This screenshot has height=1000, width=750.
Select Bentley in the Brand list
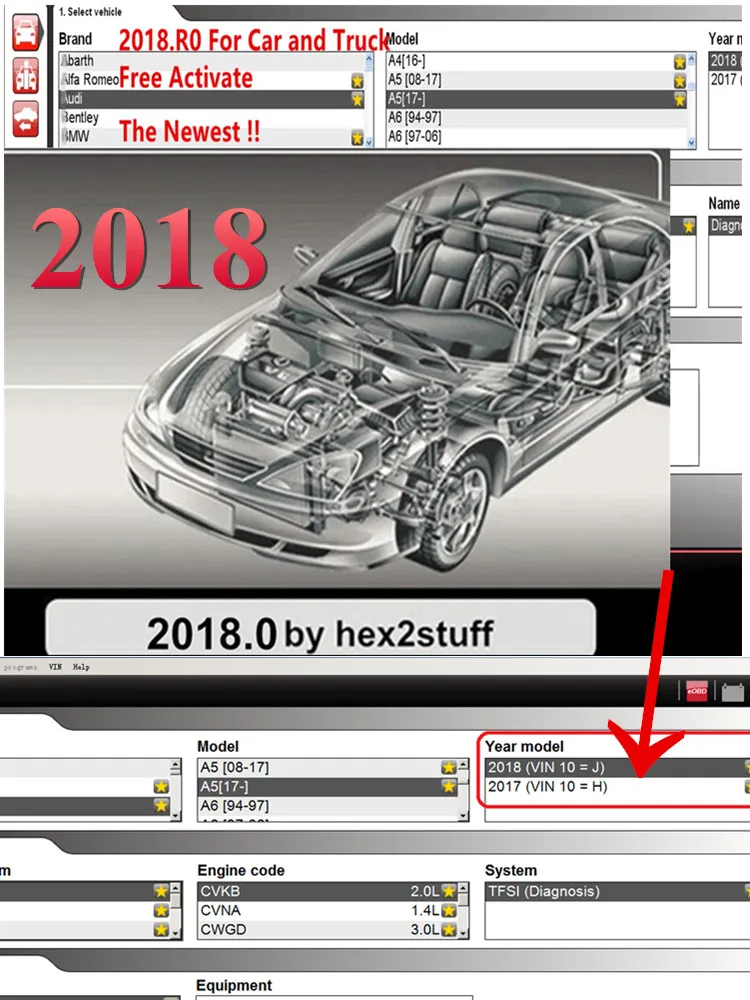coord(212,118)
